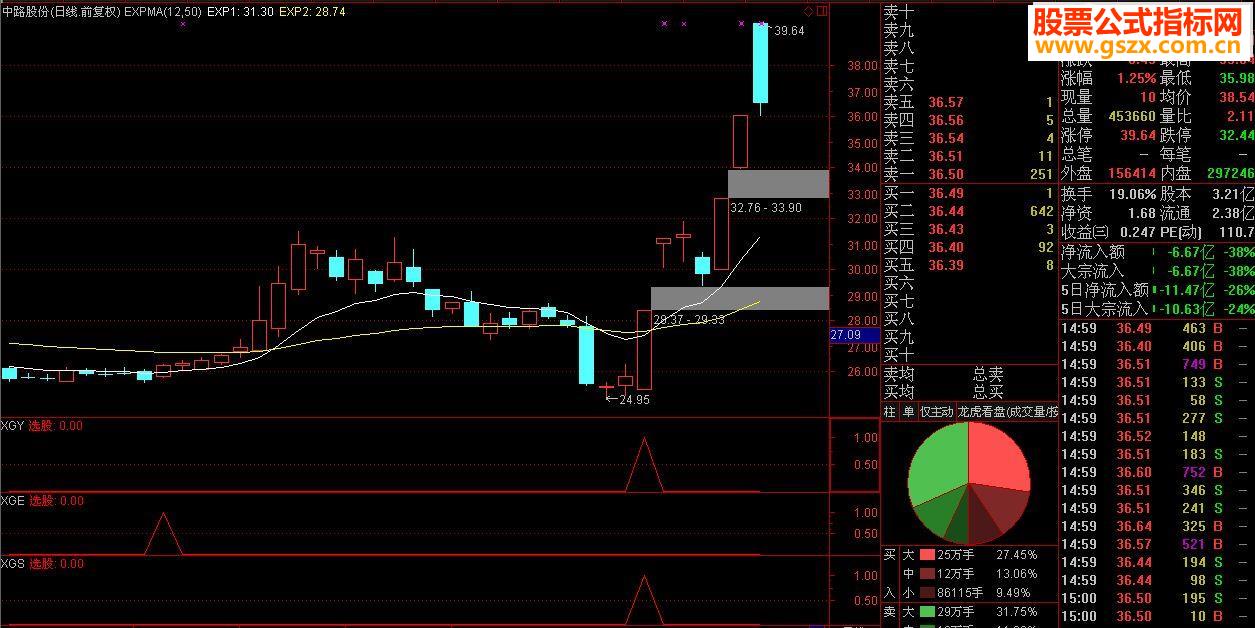
Task: Click the XGE 选股 indicator label
Action: [x=42, y=500]
